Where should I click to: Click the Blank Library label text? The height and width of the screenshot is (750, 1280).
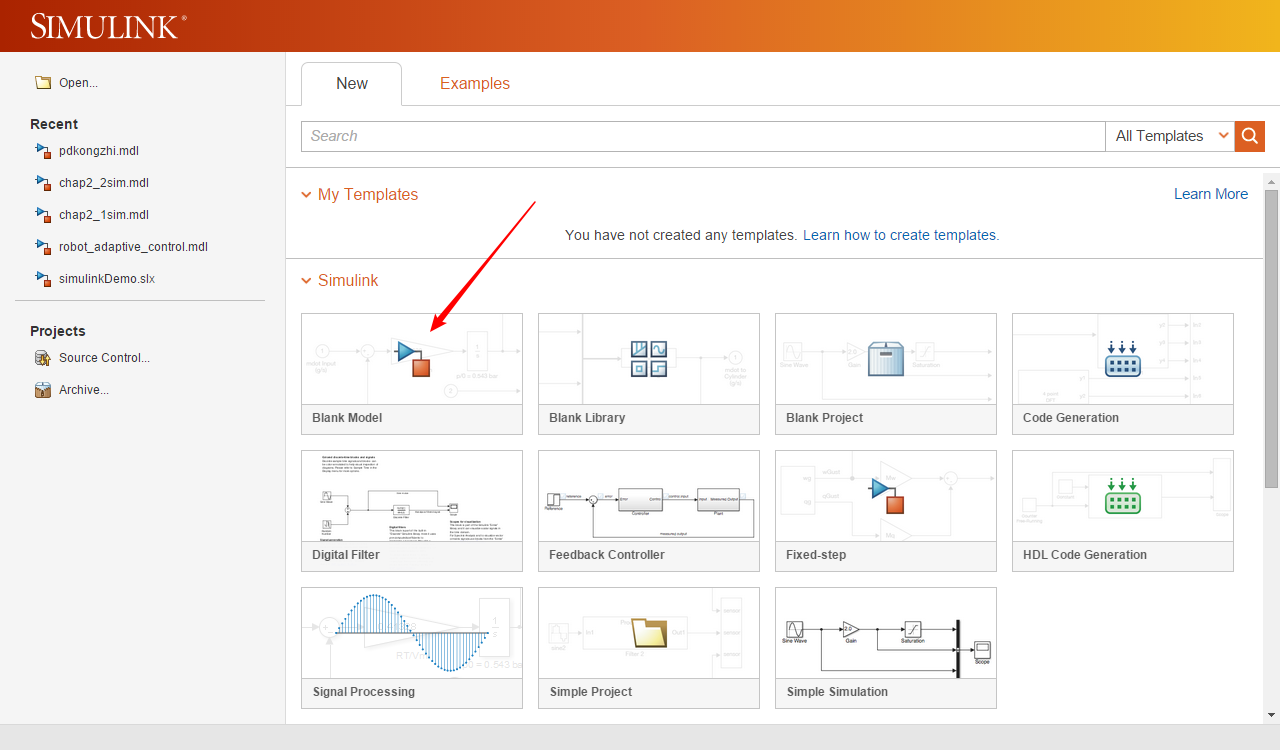click(x=587, y=418)
